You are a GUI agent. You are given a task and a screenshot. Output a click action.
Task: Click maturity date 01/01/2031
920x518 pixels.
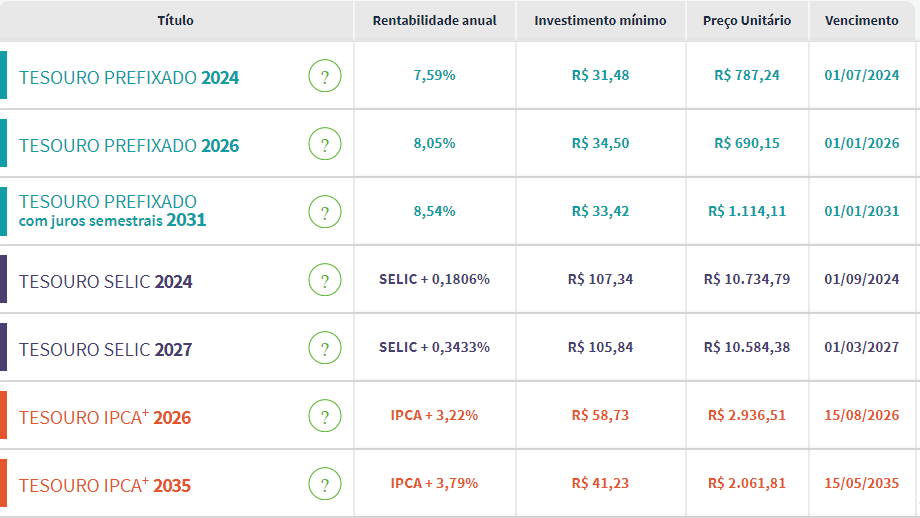862,211
